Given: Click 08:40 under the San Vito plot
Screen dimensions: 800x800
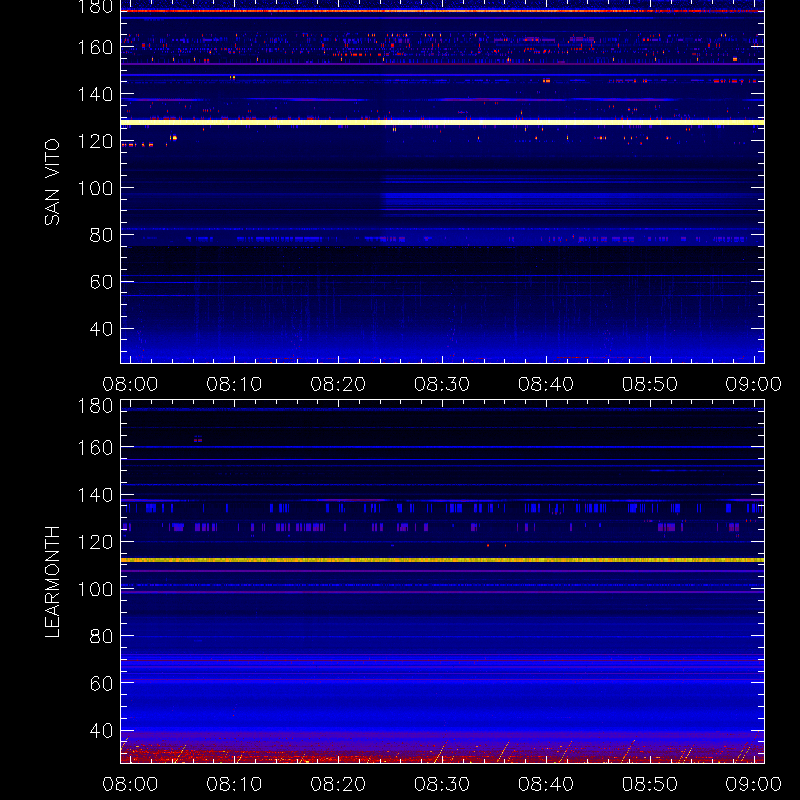Looking at the screenshot, I should click(x=546, y=384).
